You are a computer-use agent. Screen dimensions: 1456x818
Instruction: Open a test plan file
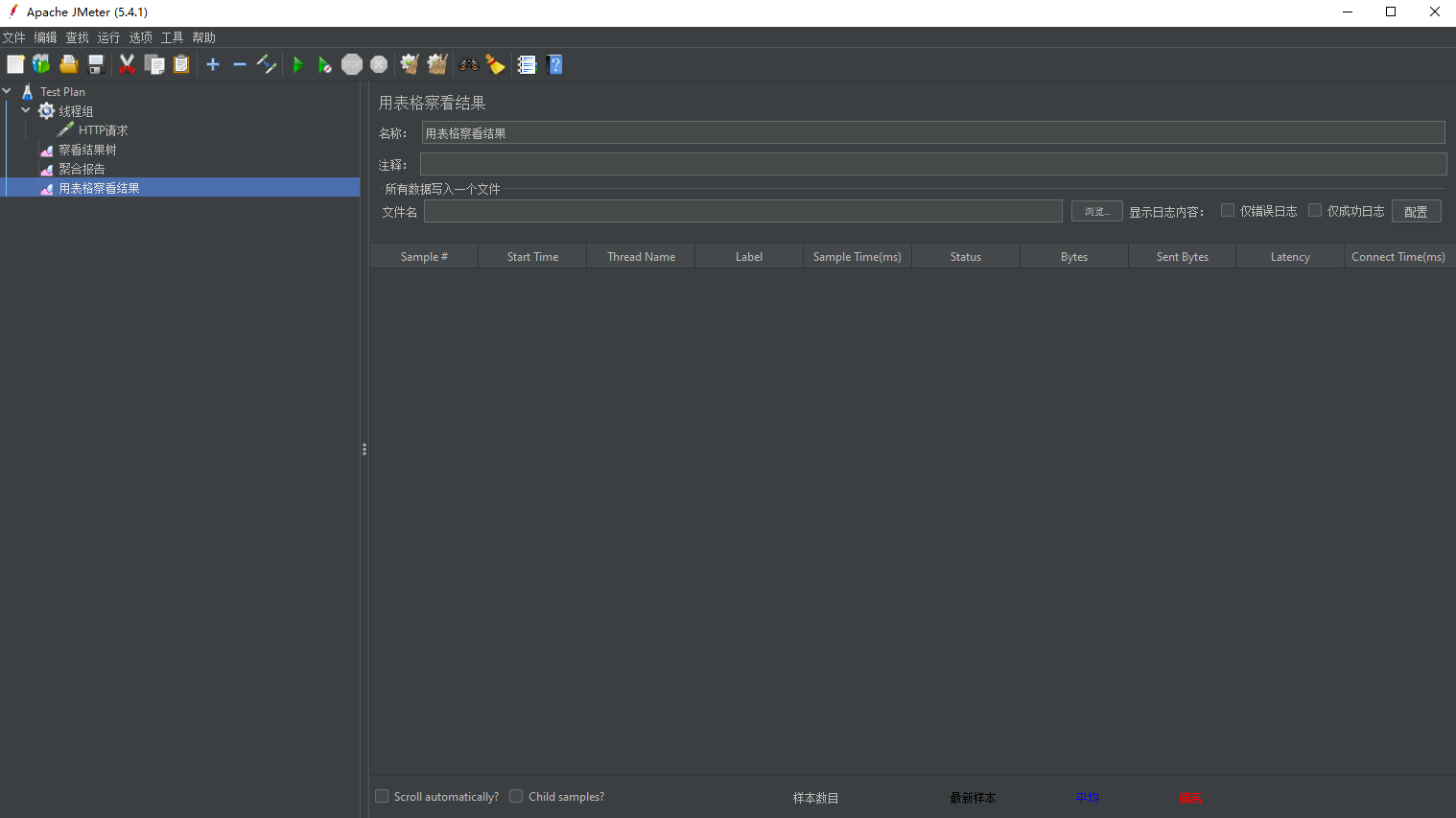point(68,64)
